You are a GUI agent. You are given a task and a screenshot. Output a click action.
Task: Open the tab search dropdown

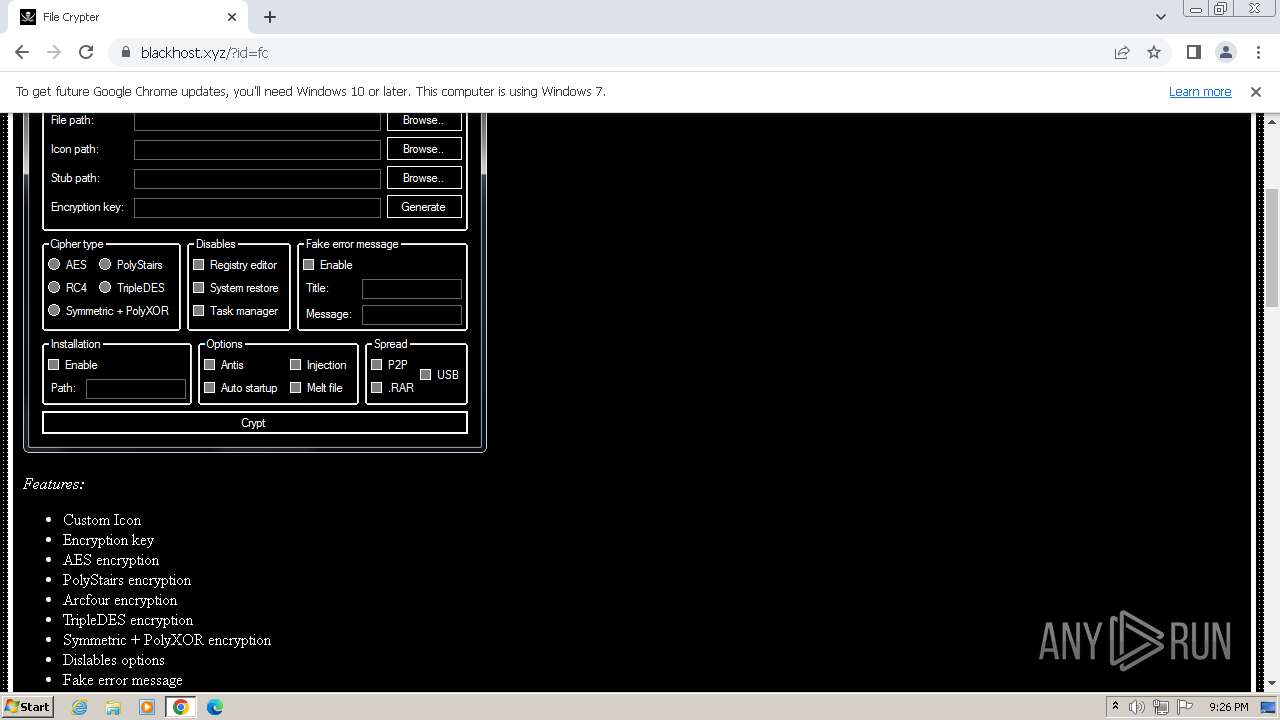(1160, 17)
